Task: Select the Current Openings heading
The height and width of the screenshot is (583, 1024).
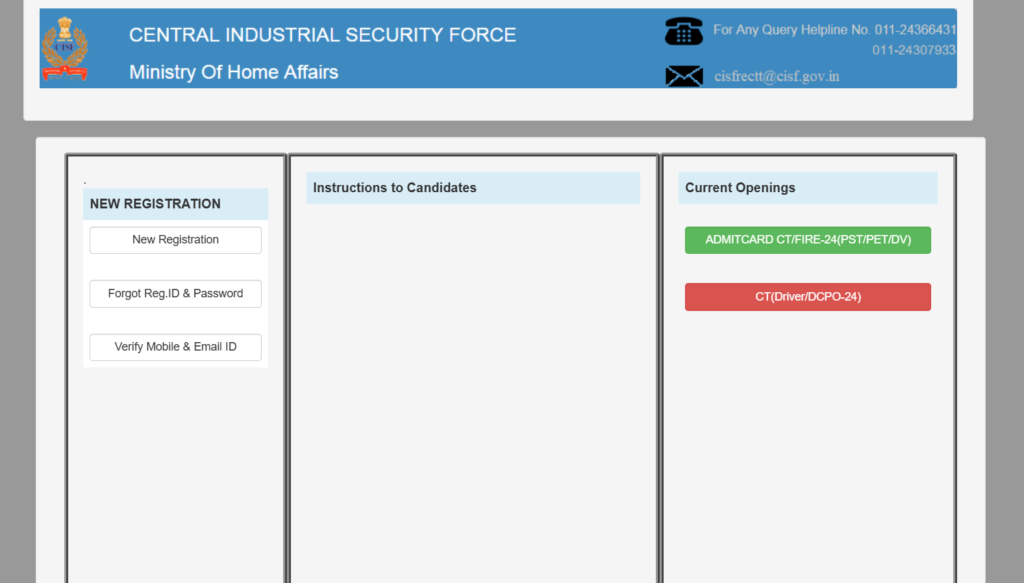Action: click(x=740, y=188)
